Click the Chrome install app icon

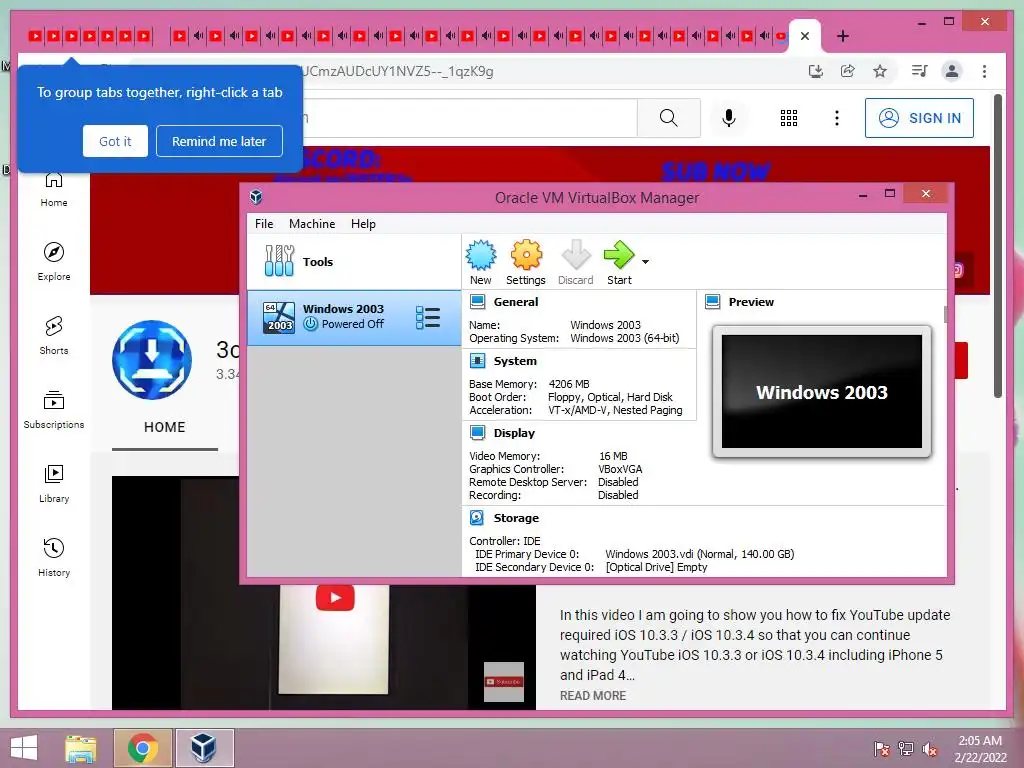[816, 71]
